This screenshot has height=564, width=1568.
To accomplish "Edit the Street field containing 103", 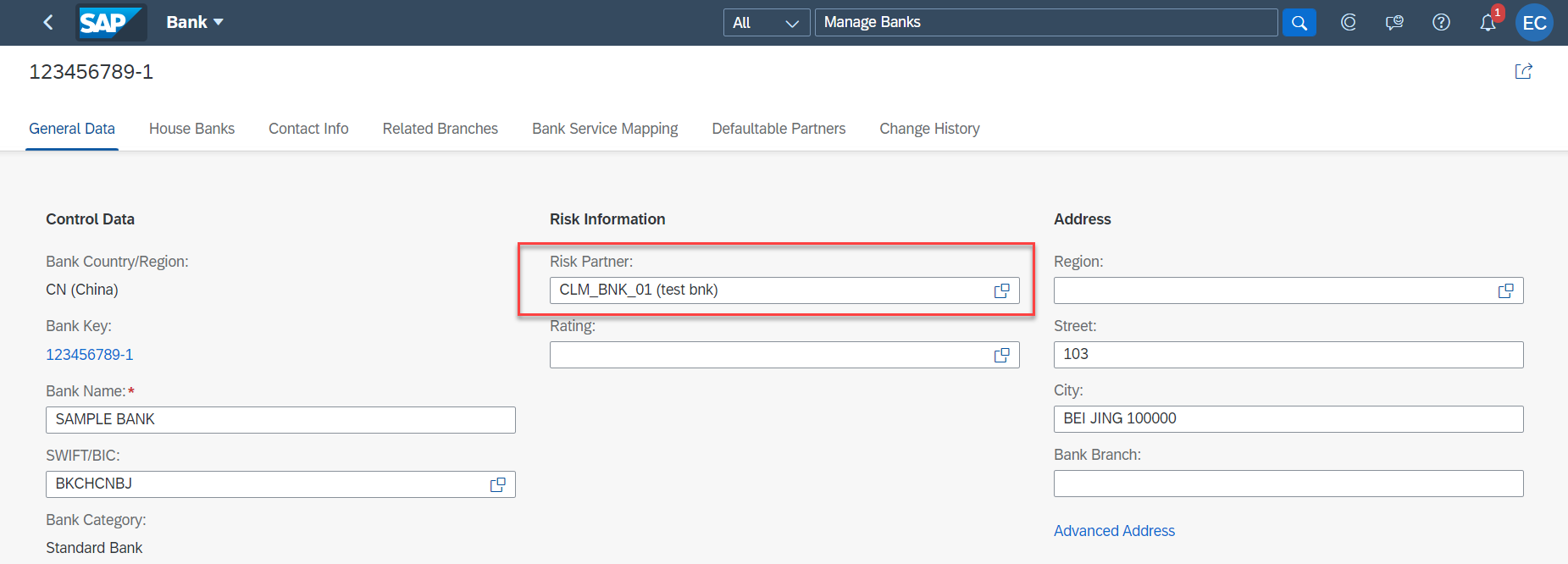I will [1288, 355].
